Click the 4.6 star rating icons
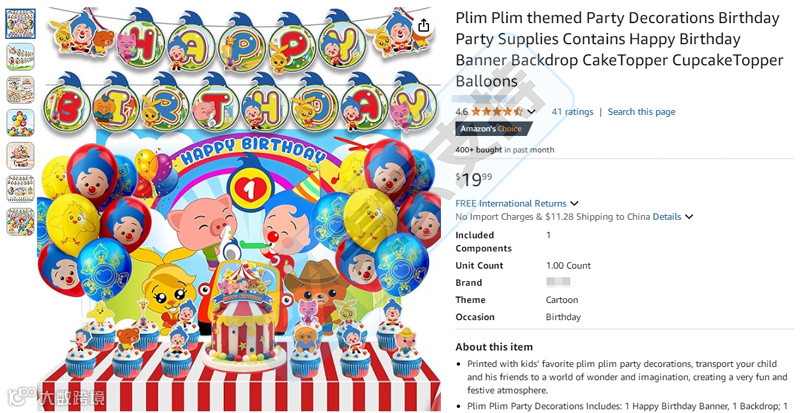The width and height of the screenshot is (800, 413). [496, 111]
